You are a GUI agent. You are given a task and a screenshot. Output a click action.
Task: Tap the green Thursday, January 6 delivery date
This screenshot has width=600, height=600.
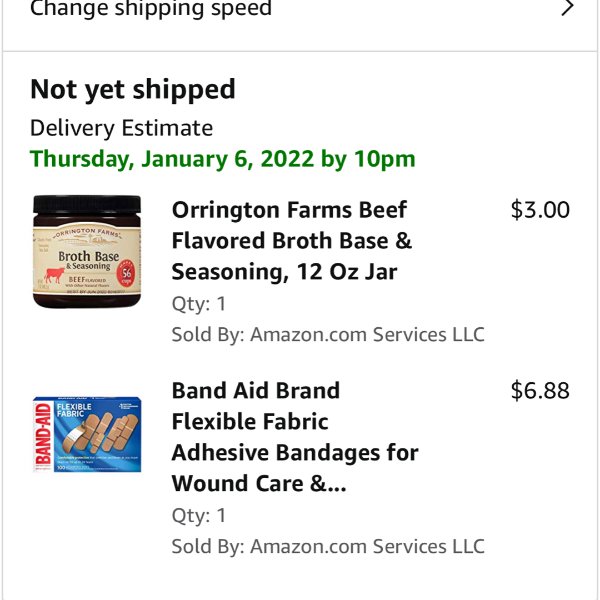click(223, 159)
